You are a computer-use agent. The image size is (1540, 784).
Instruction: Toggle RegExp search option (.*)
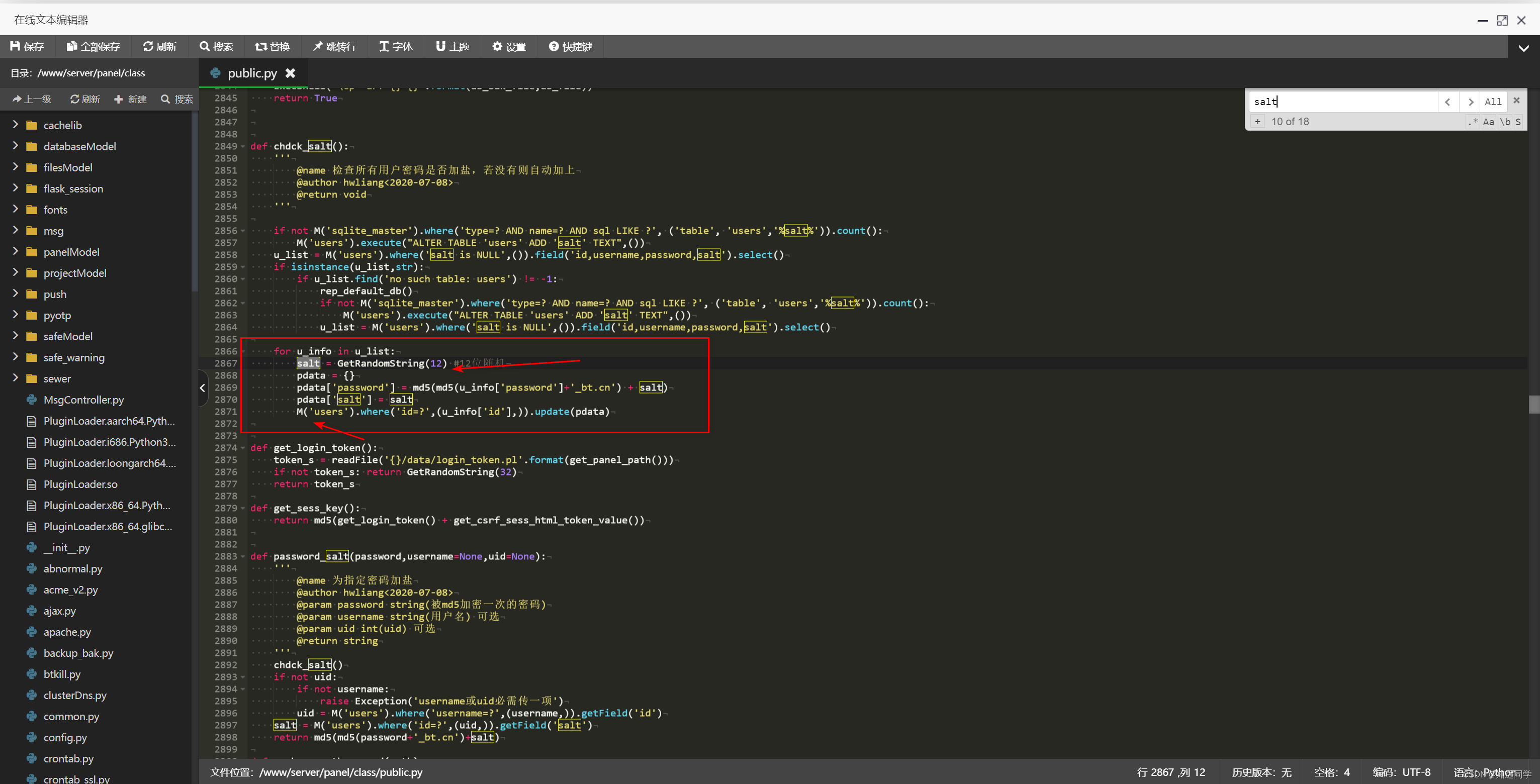click(x=1473, y=122)
